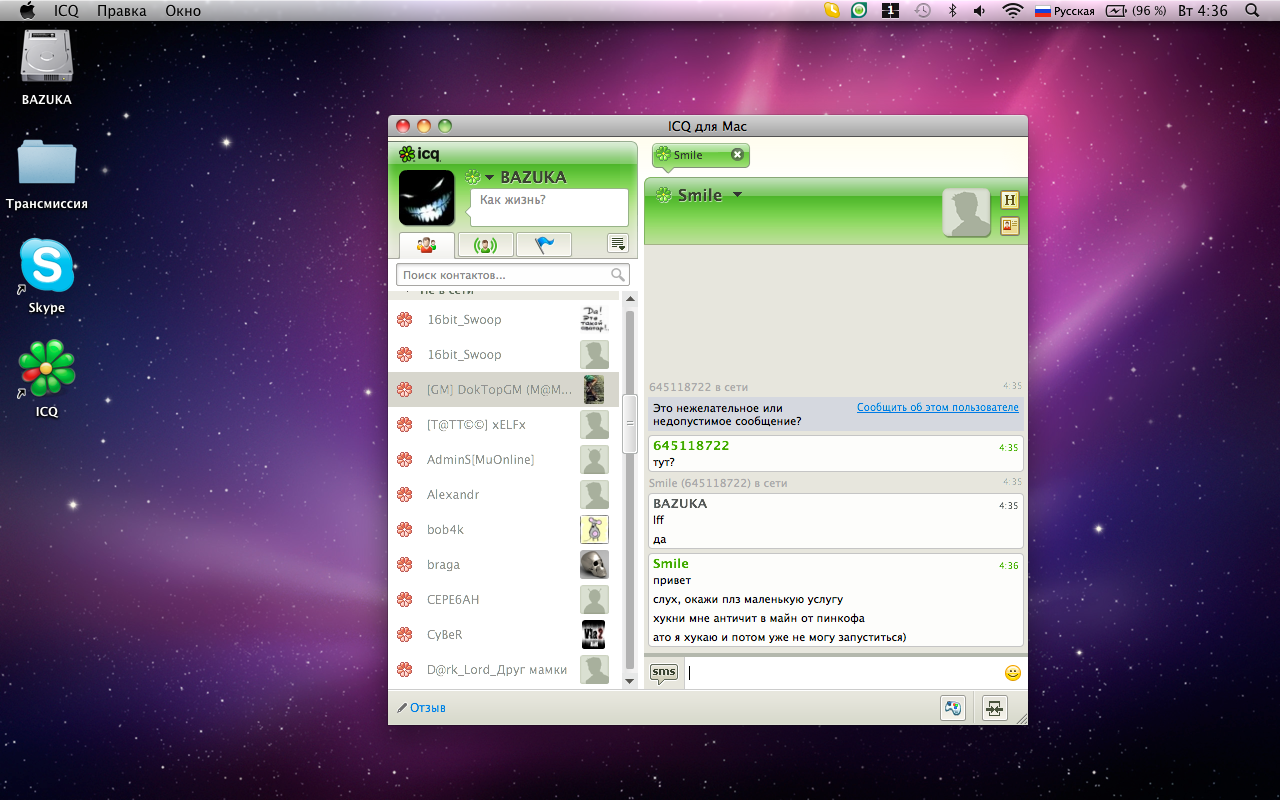This screenshot has width=1280, height=800.
Task: Click games icon button at bottom
Action: 953,708
